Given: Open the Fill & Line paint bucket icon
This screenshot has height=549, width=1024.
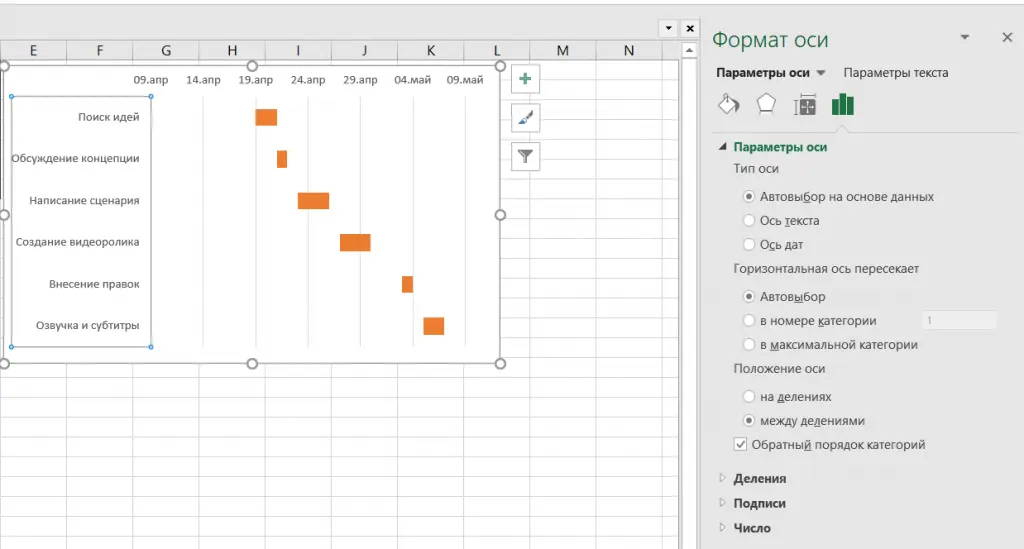Looking at the screenshot, I should (x=730, y=105).
